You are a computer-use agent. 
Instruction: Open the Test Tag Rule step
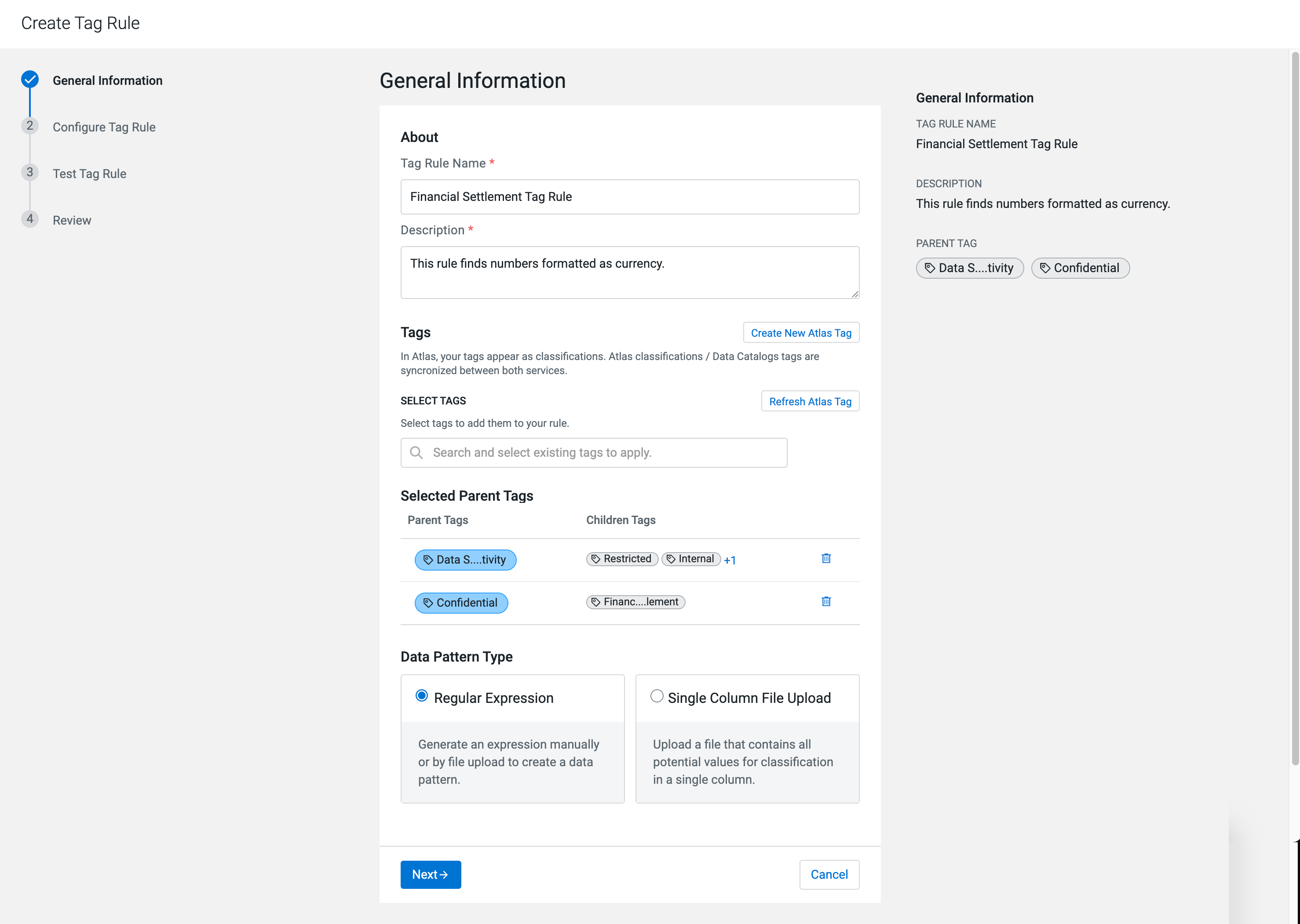click(89, 174)
